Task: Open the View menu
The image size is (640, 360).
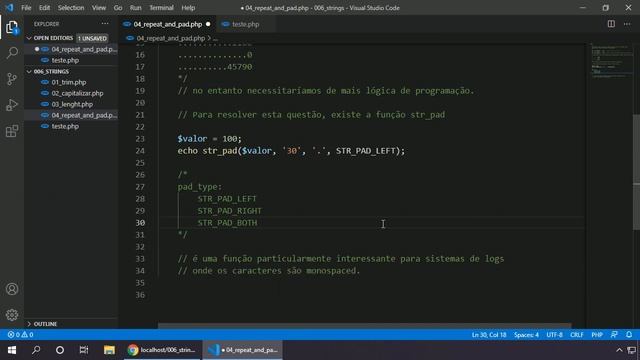Action: click(98, 8)
